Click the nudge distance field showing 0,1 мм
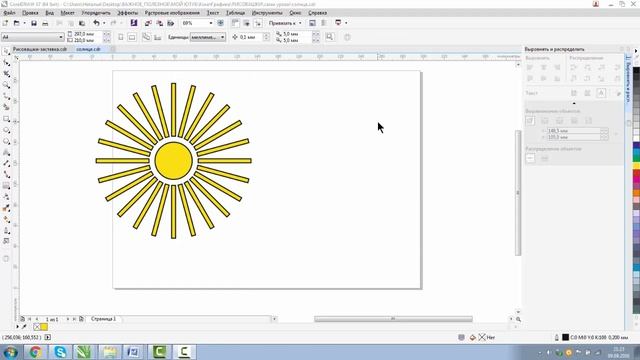The image size is (640, 360). click(251, 37)
